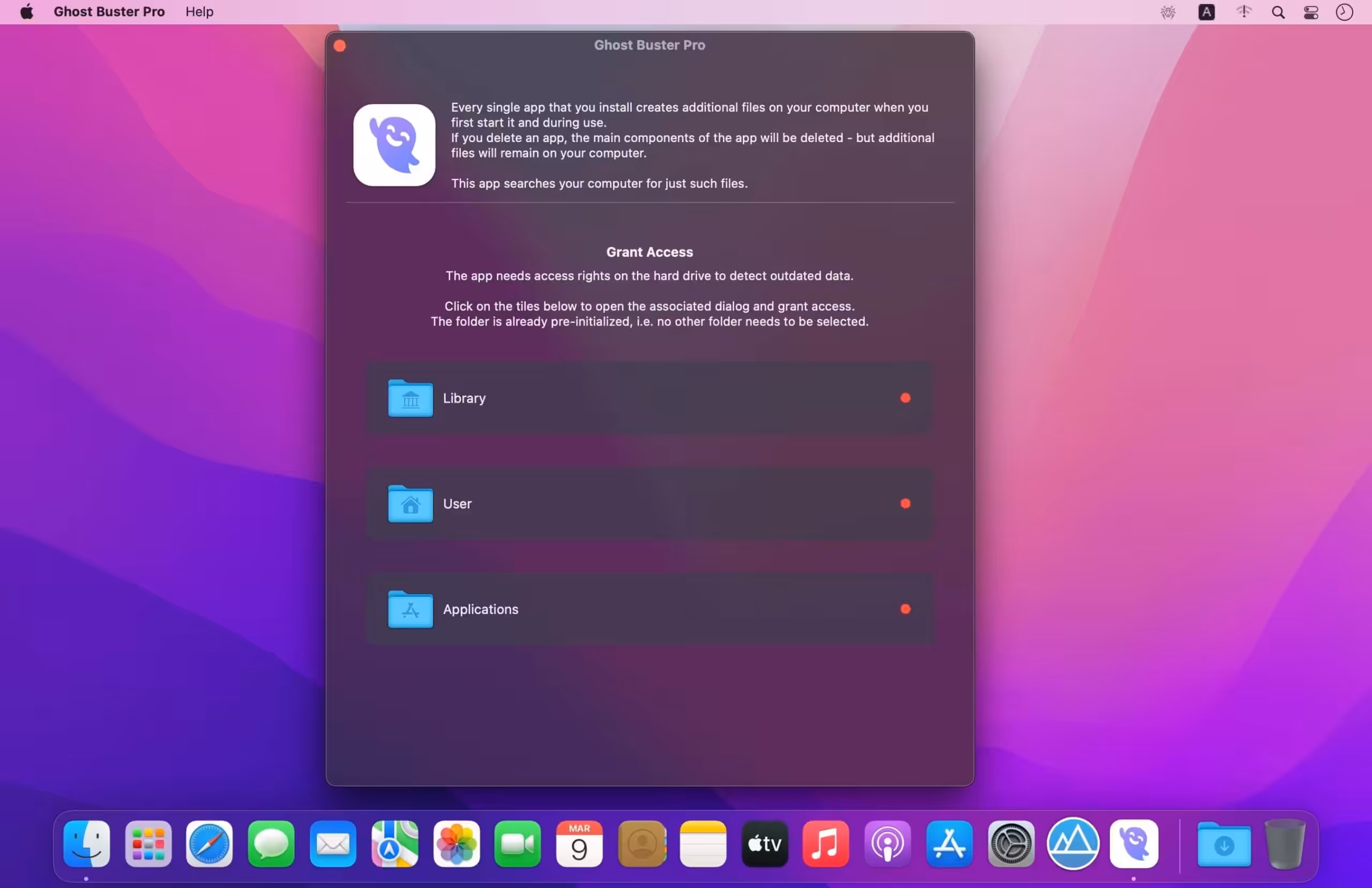Click the Library access tile

(x=650, y=398)
